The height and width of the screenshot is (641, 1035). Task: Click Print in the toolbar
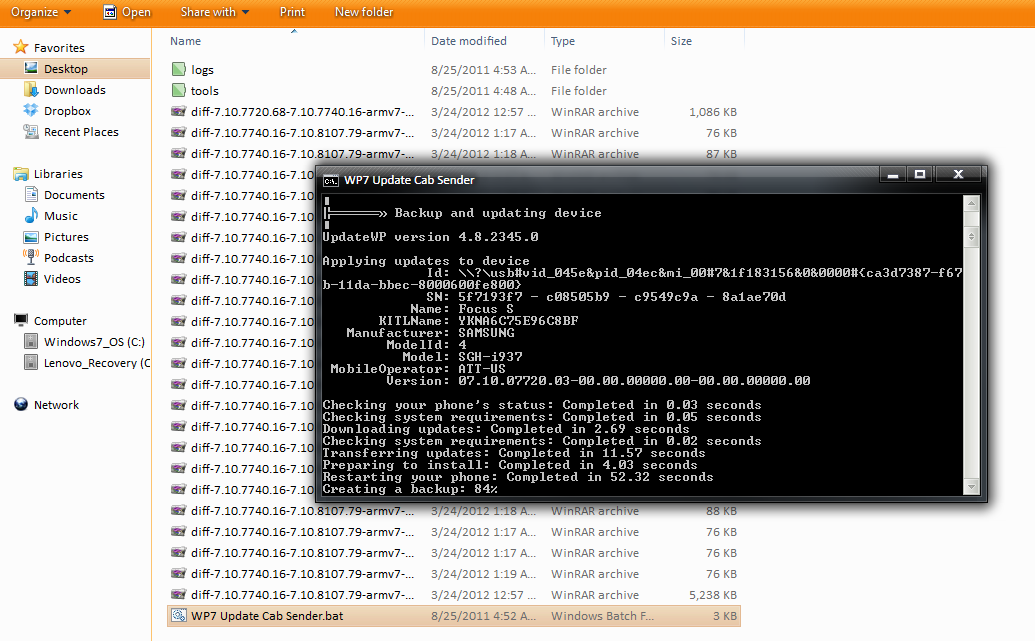tap(292, 12)
